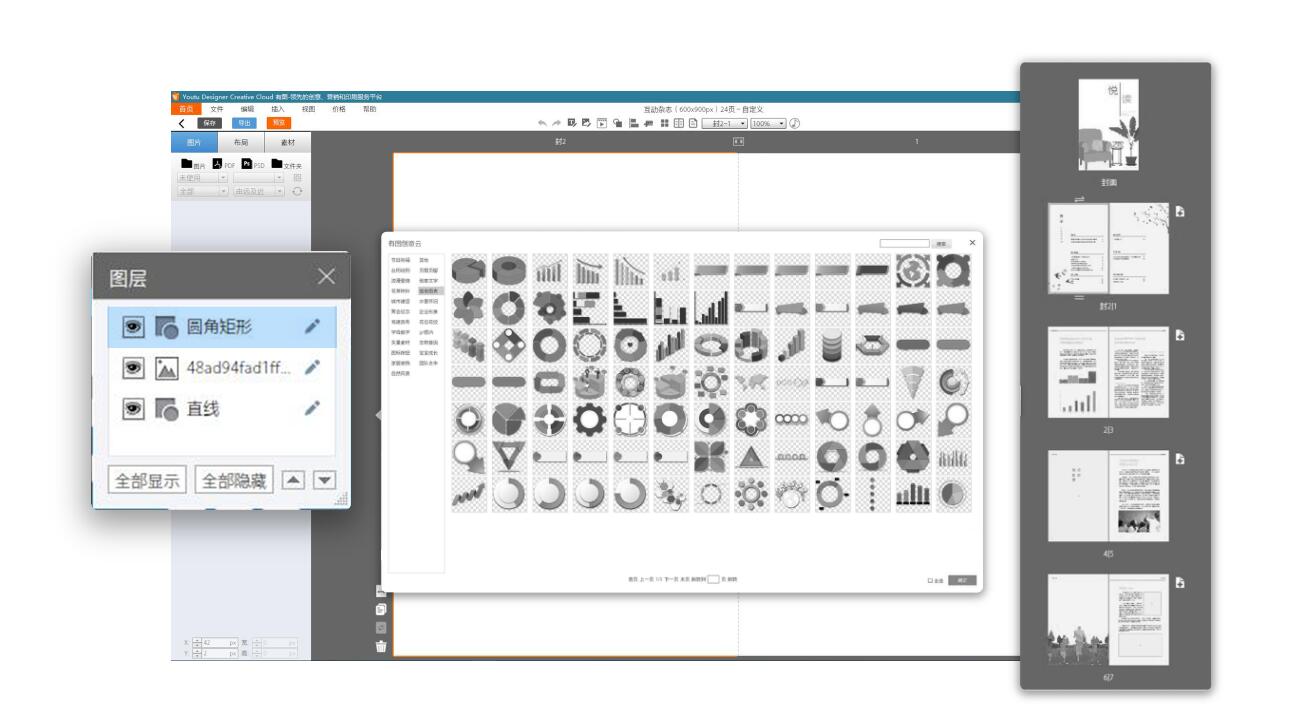
Task: Click the trash icon beside the canvas
Action: click(381, 646)
